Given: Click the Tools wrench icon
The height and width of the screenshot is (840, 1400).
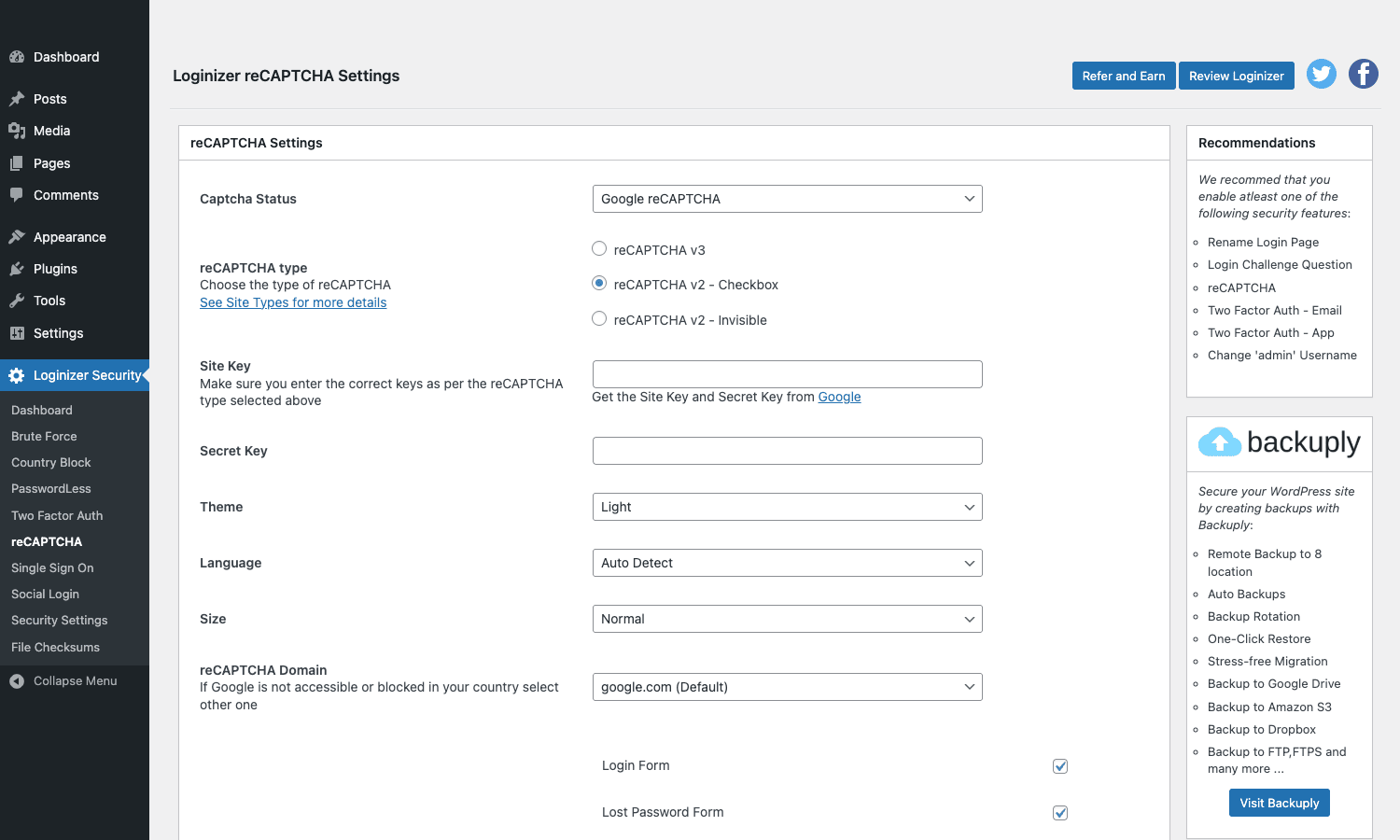Looking at the screenshot, I should (x=17, y=301).
